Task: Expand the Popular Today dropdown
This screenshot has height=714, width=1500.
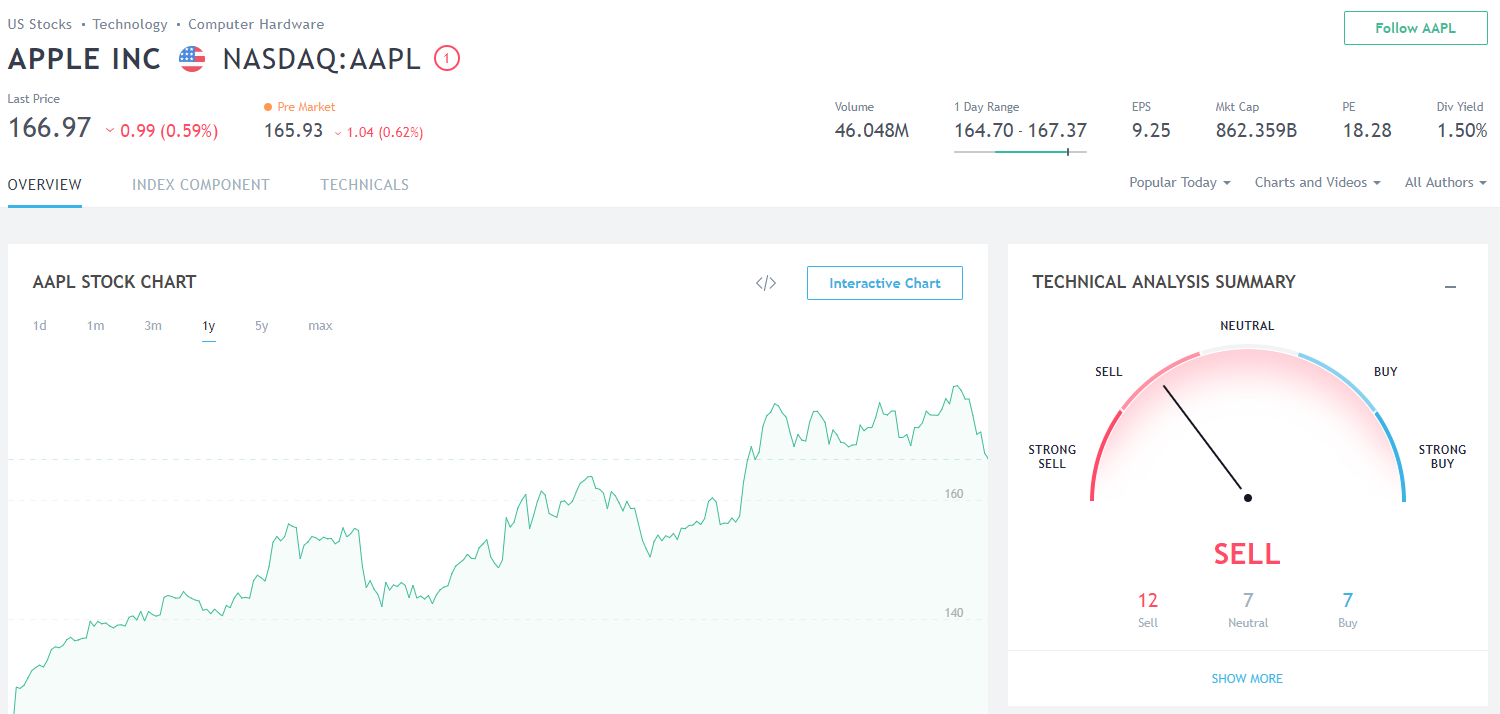Action: [x=1180, y=183]
